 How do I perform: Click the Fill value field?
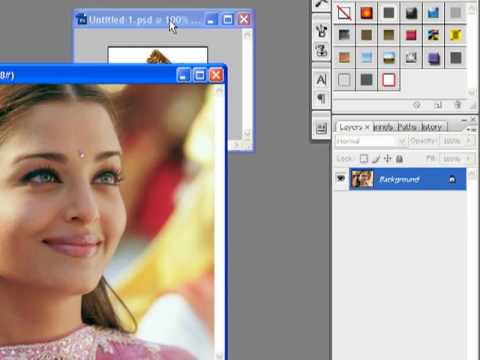coord(453,159)
